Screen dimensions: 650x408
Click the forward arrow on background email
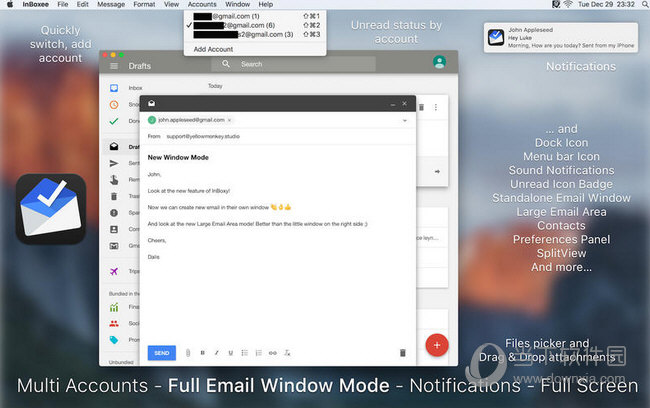437,171
